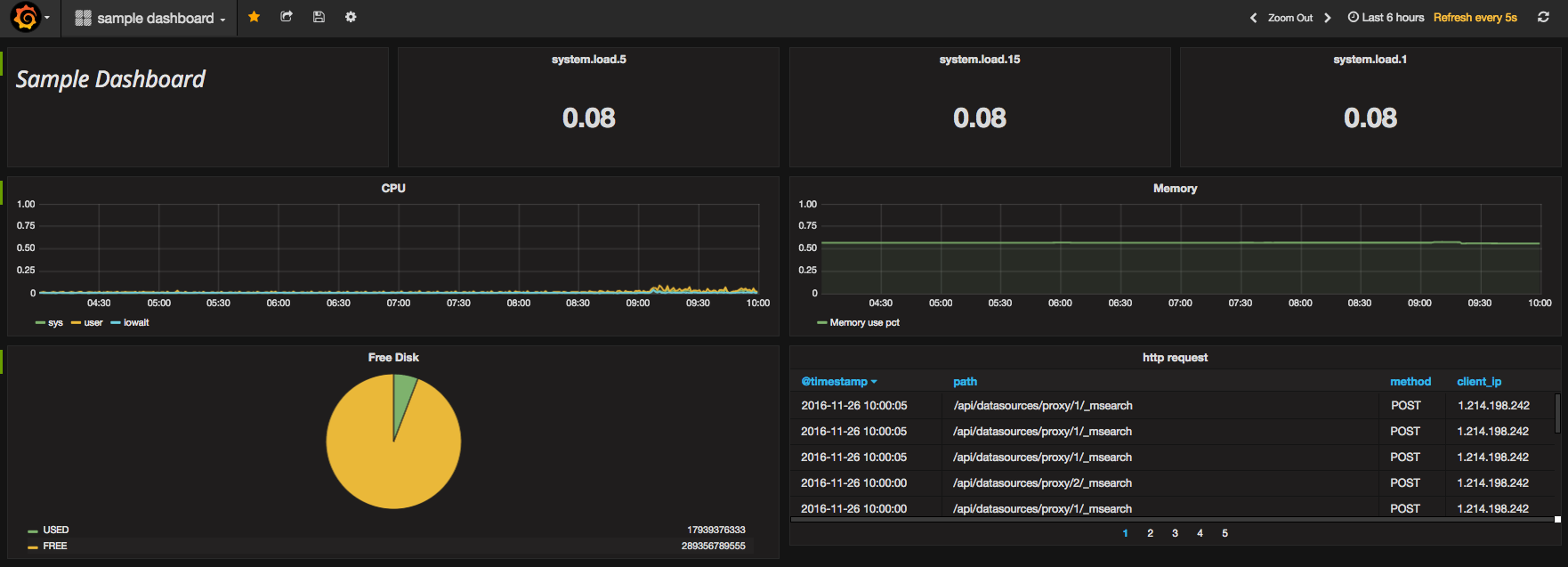Viewport: 1568px width, 567px height.
Task: Toggle USED series in Free Disk legend
Action: pos(56,530)
